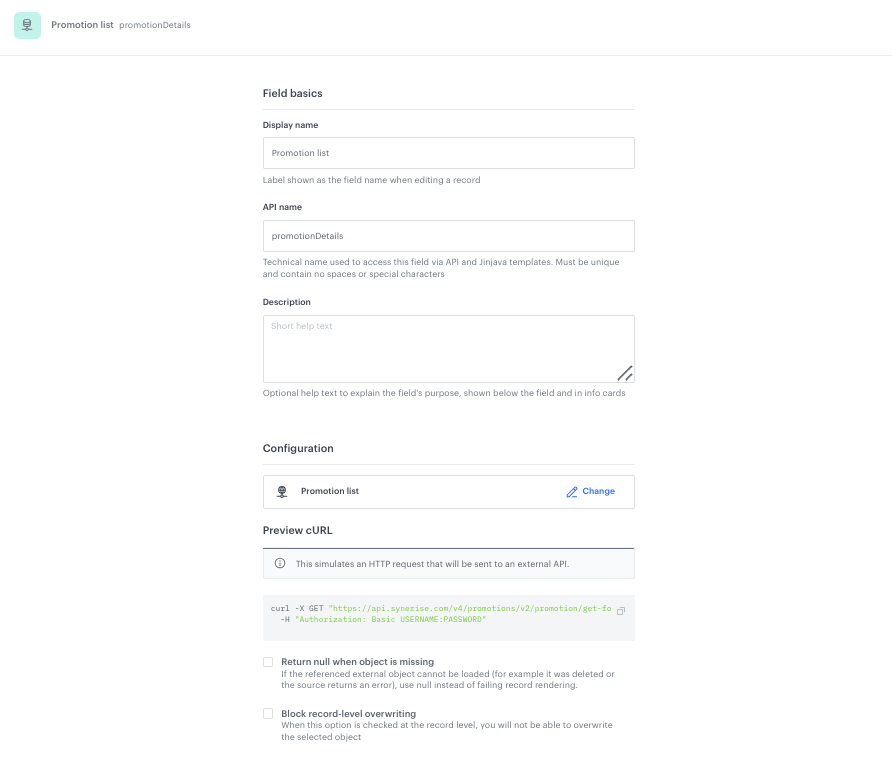Select the data source icon beside Promotion list configuration
Screen dimensions: 892x760
coord(281,491)
